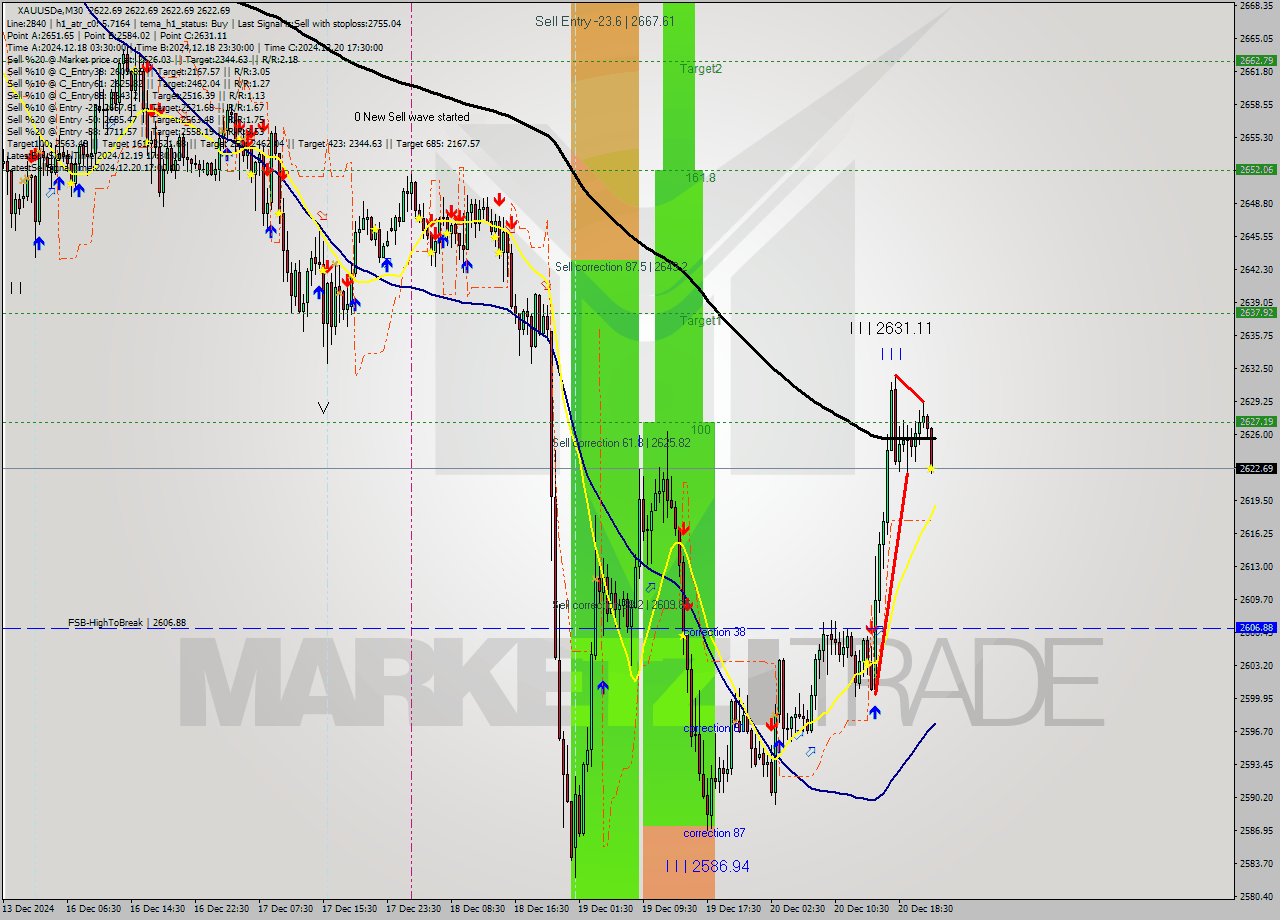Click the '| | | 2631.11' price annotation
The height and width of the screenshot is (920, 1280).
890,328
